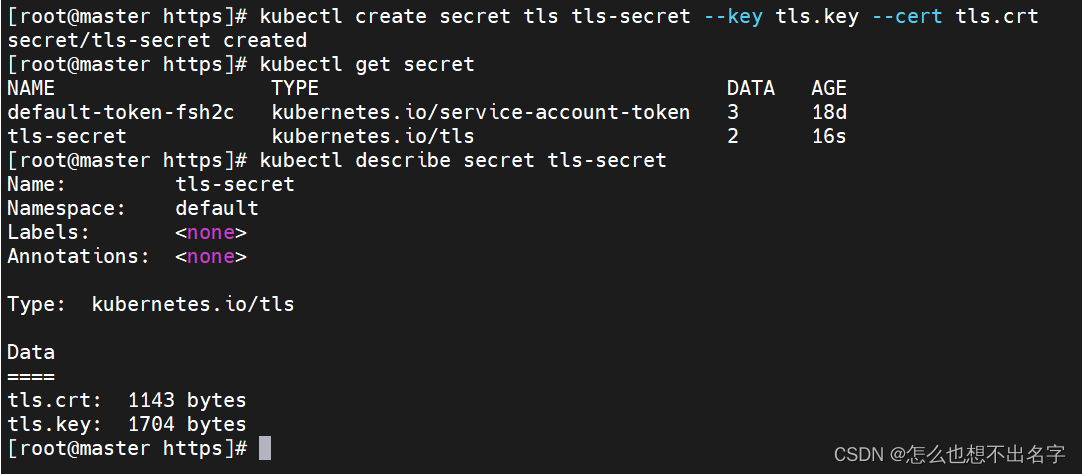Click the cyan --key option flag
This screenshot has height=474, width=1082.
[x=734, y=17]
